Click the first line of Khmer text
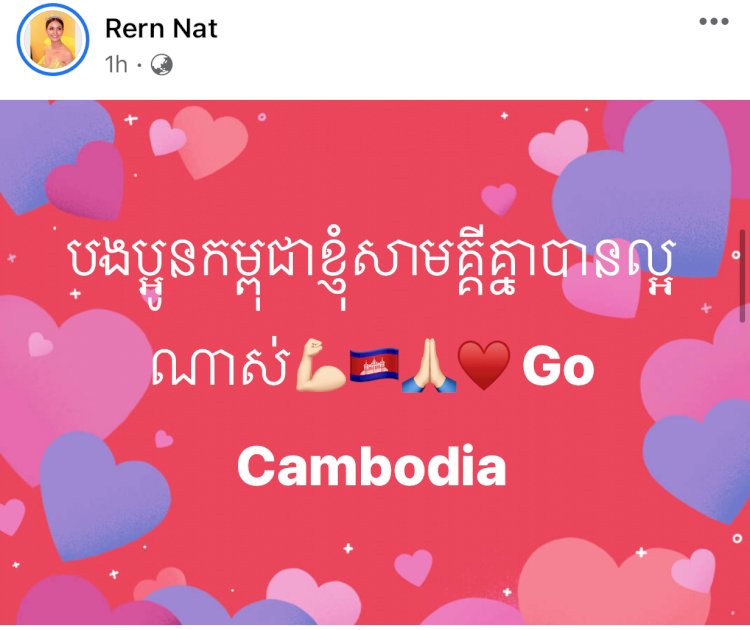The image size is (750, 630). 371,268
